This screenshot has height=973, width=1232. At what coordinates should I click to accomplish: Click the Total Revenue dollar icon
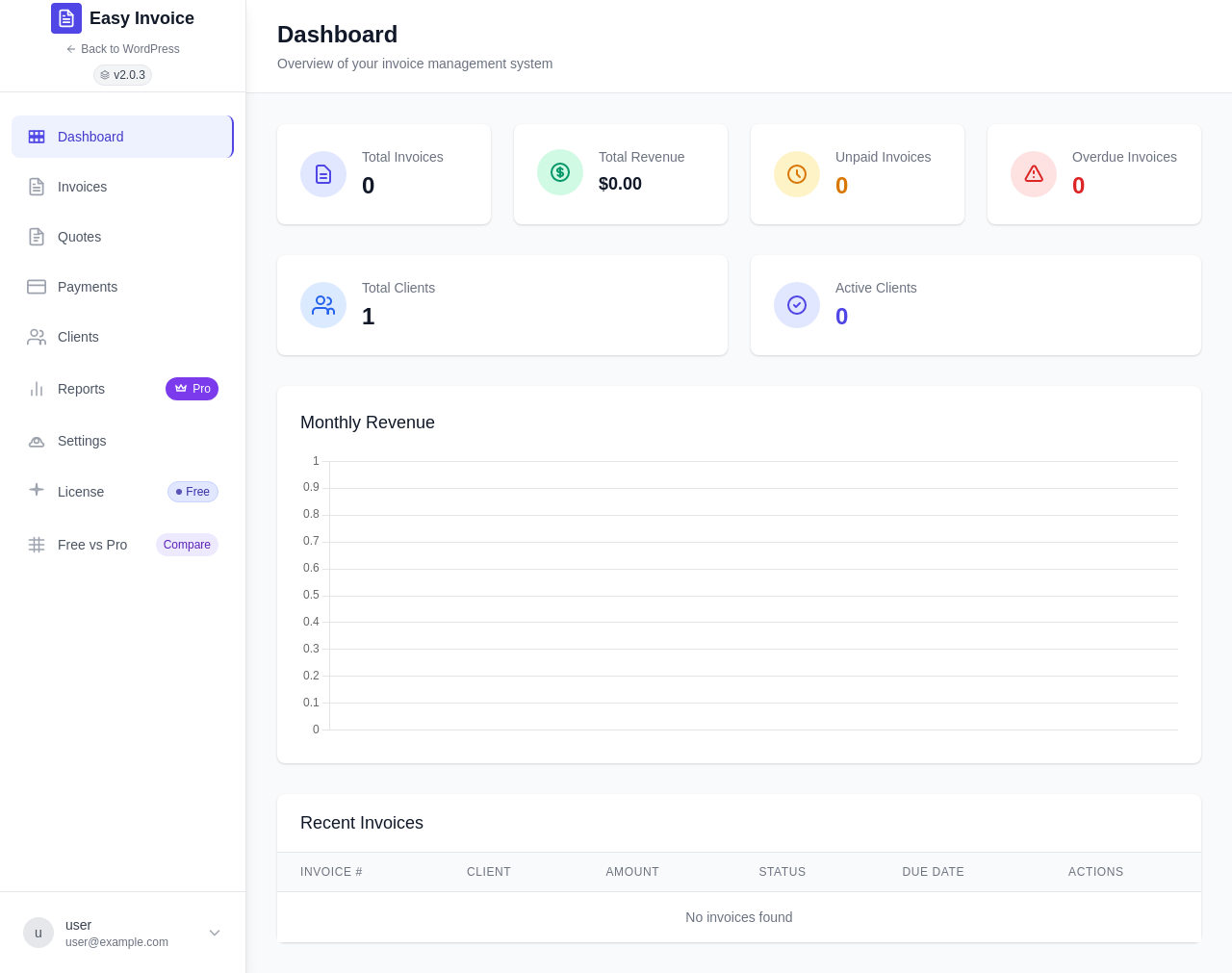pyautogui.click(x=560, y=172)
